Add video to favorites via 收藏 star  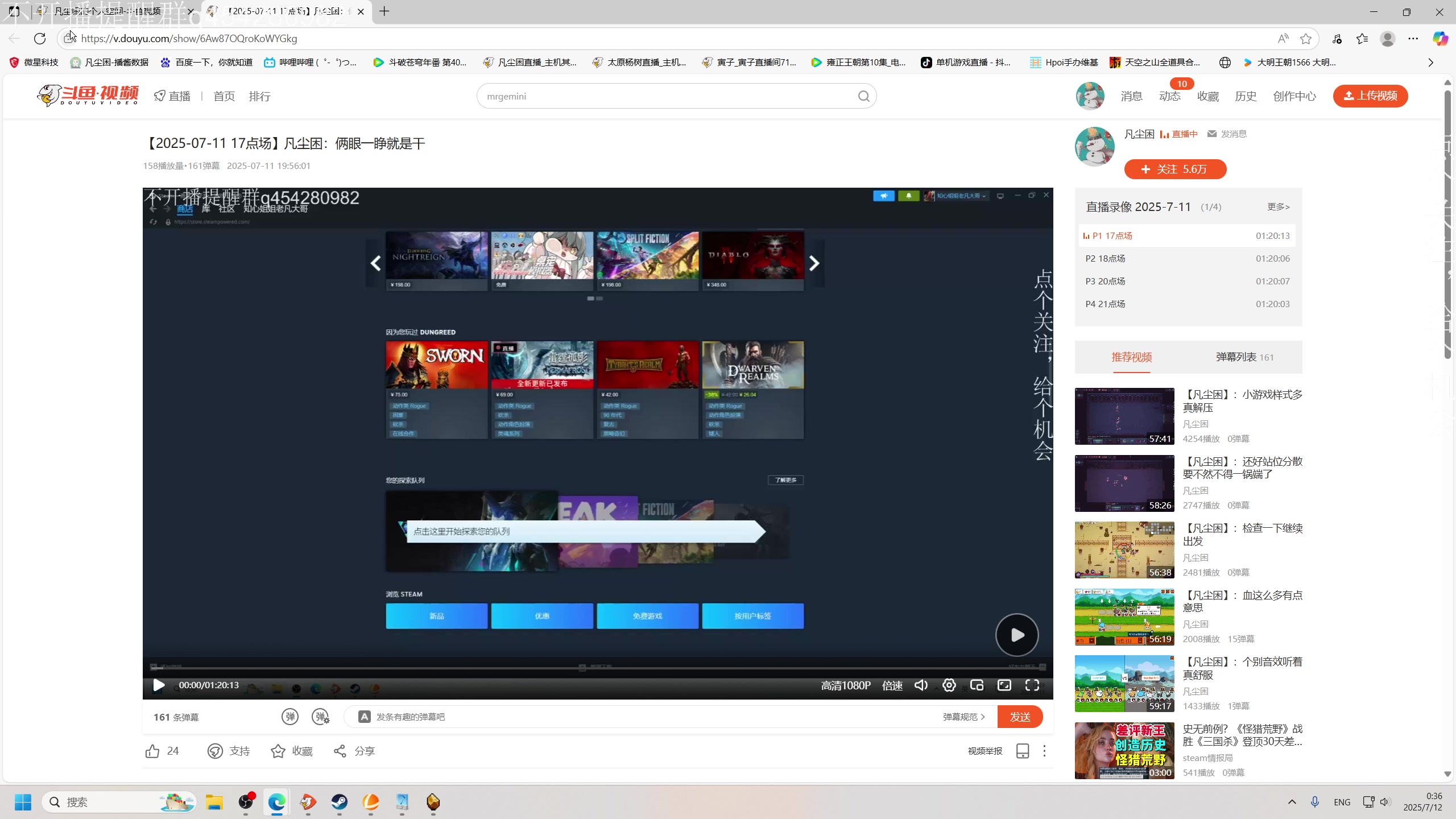tap(278, 751)
